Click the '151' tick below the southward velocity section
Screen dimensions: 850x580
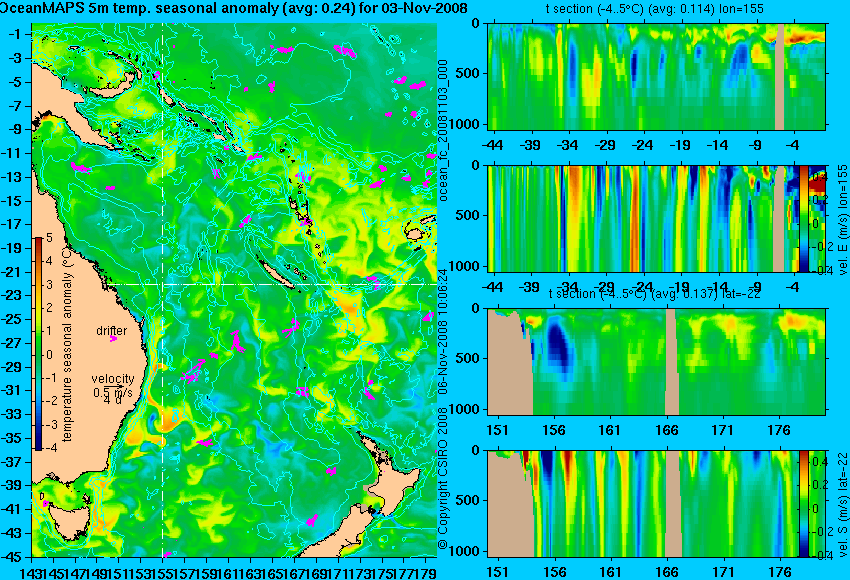point(498,572)
